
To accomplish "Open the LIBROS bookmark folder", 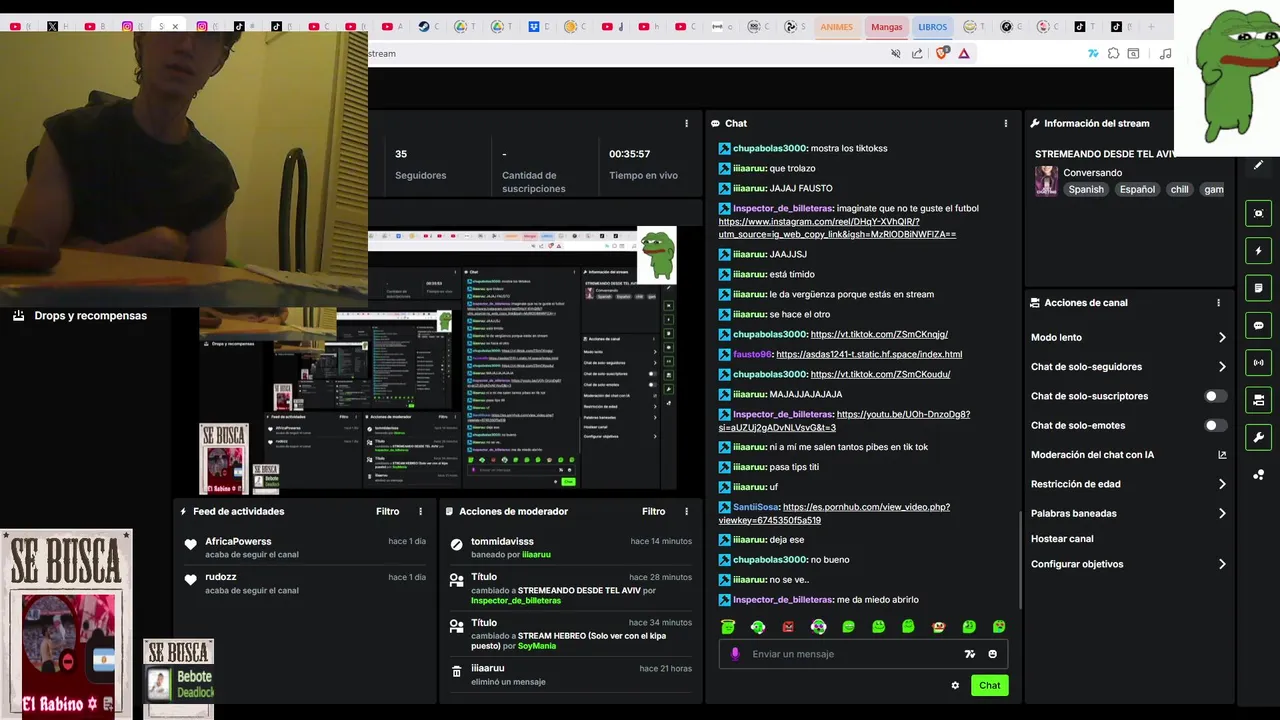I will click(x=932, y=27).
